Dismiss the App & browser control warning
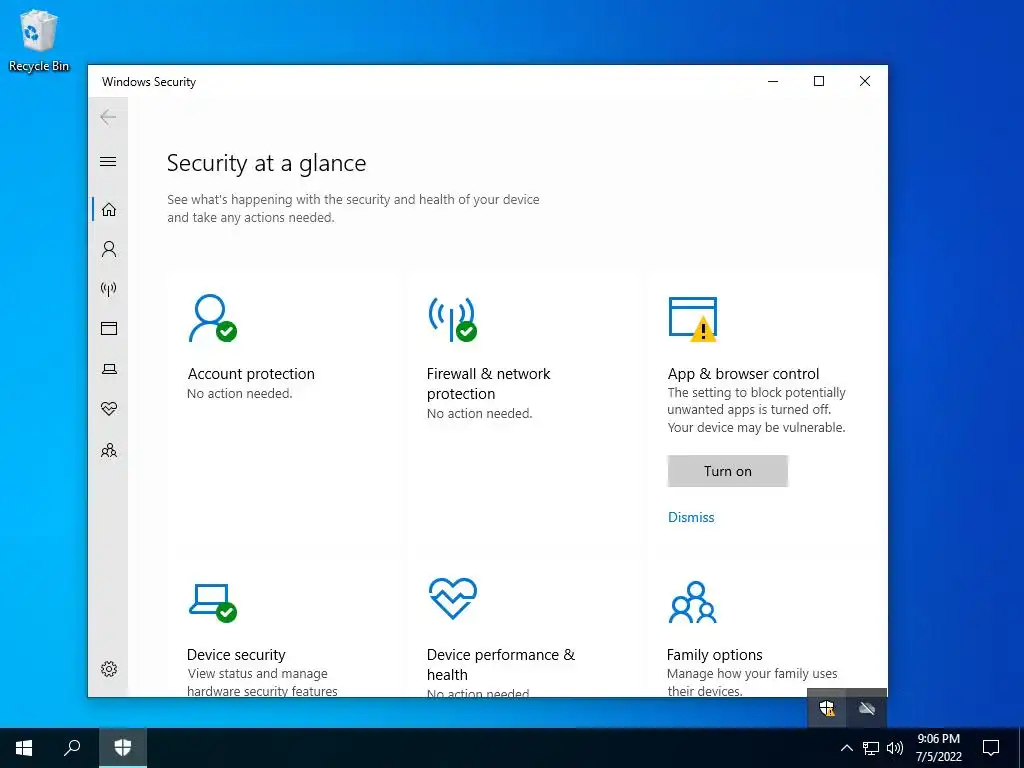 pyautogui.click(x=691, y=517)
